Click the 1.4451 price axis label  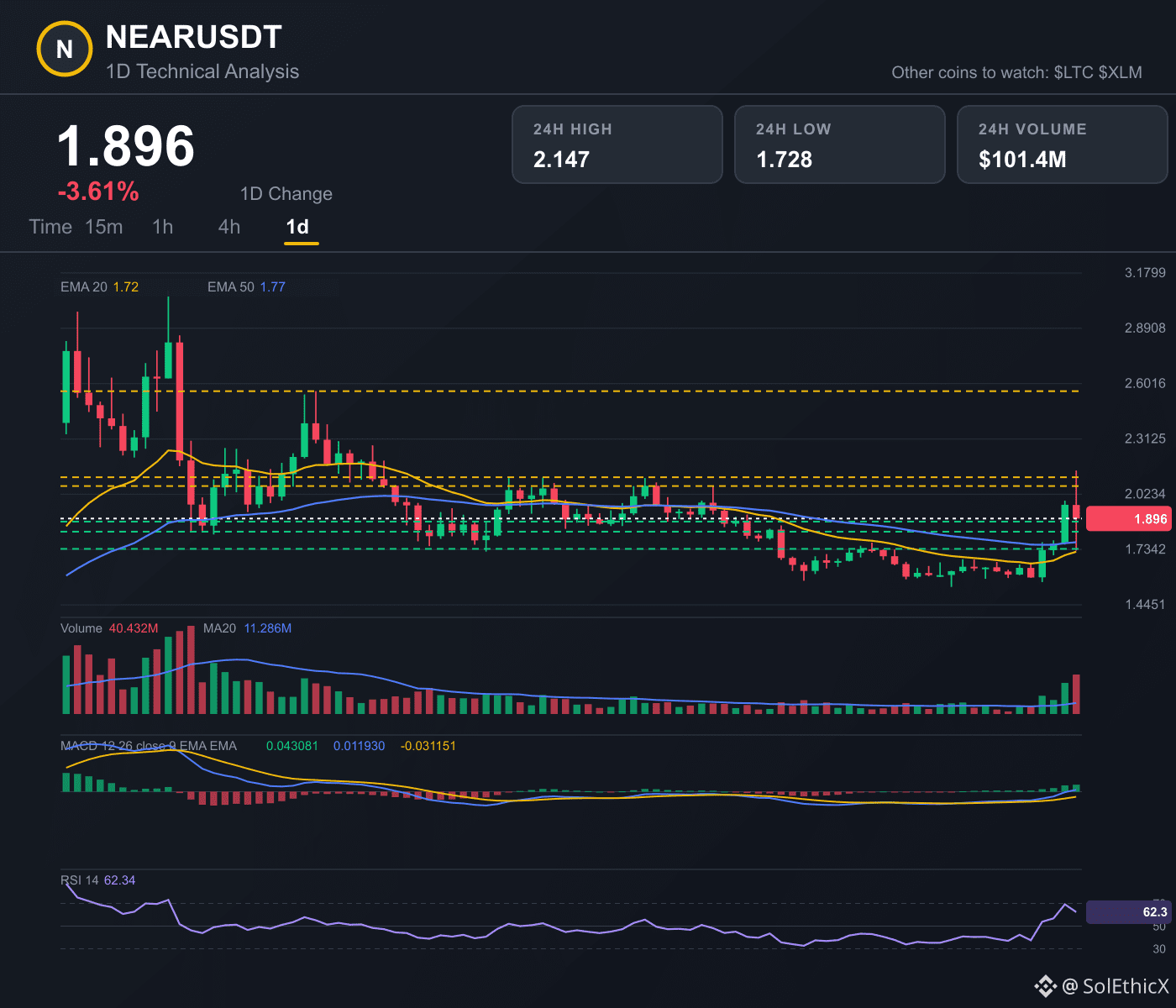1145,604
